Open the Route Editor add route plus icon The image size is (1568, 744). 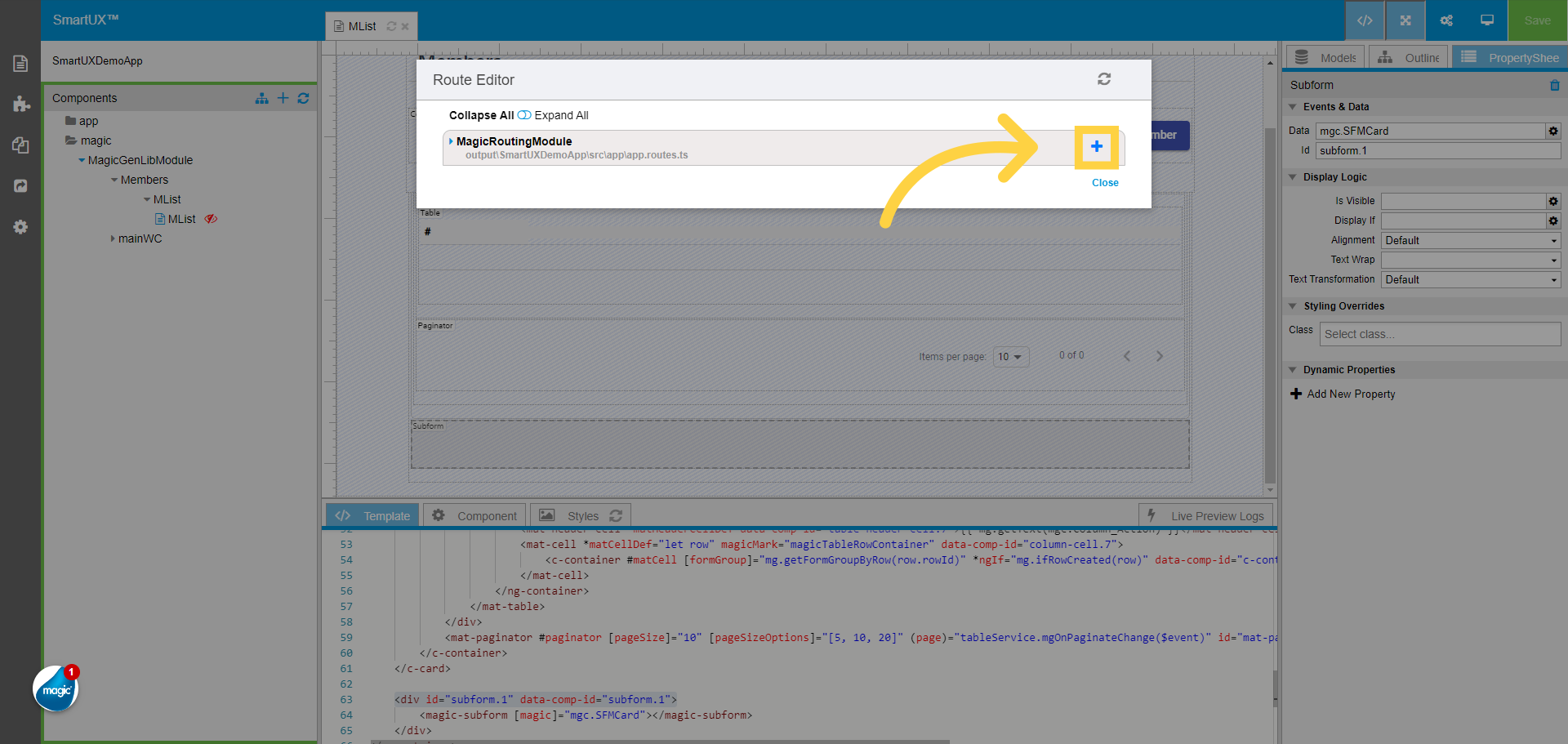click(1097, 147)
